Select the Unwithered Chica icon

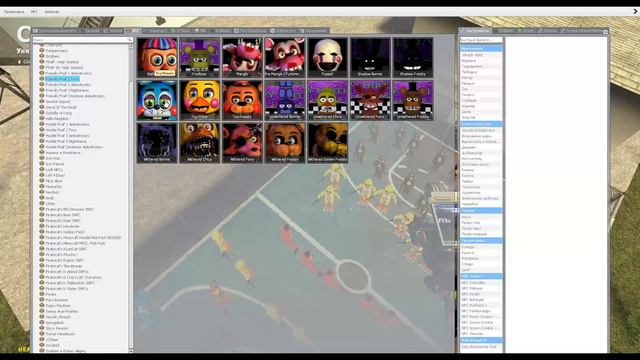327,100
